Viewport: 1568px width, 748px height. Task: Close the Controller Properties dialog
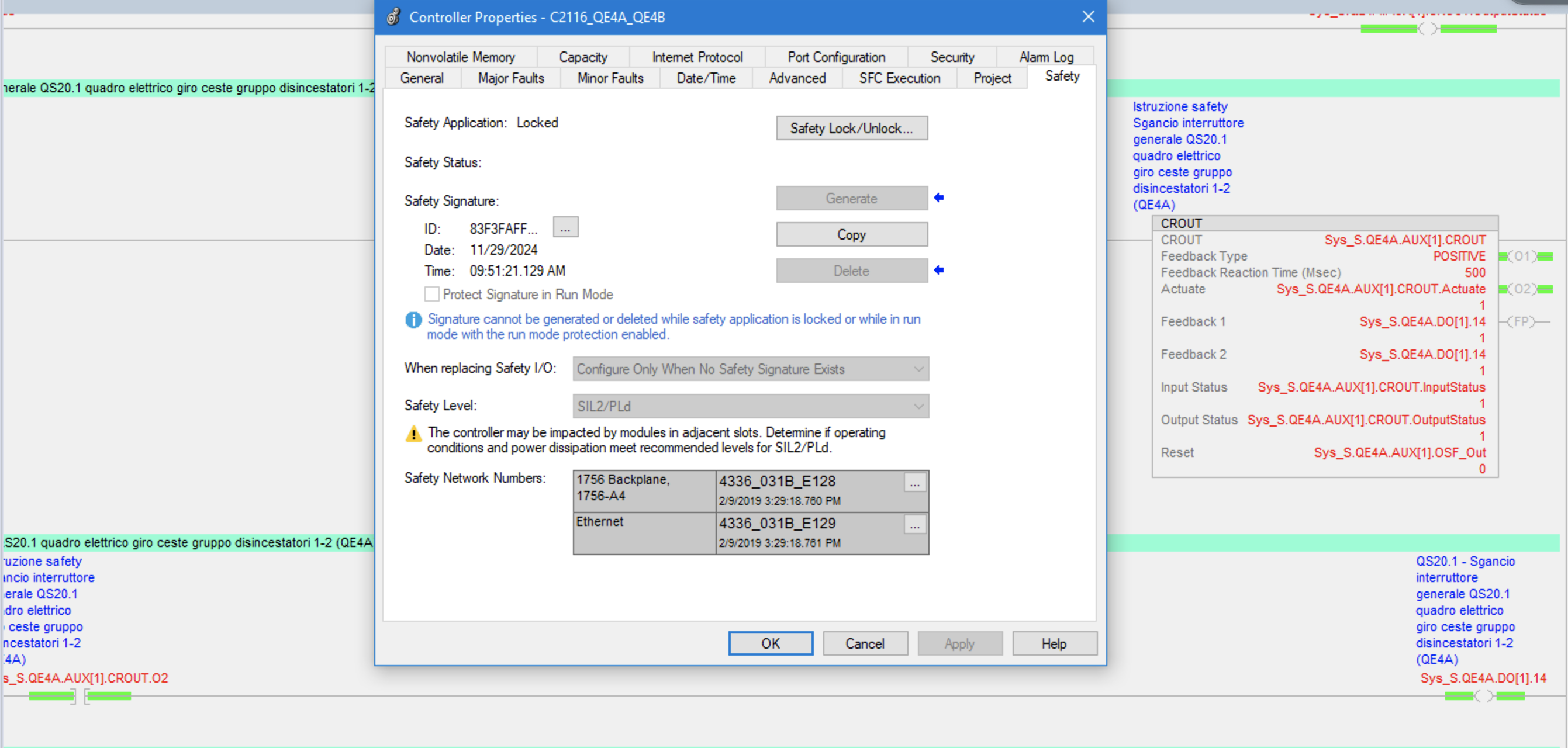click(x=1089, y=16)
